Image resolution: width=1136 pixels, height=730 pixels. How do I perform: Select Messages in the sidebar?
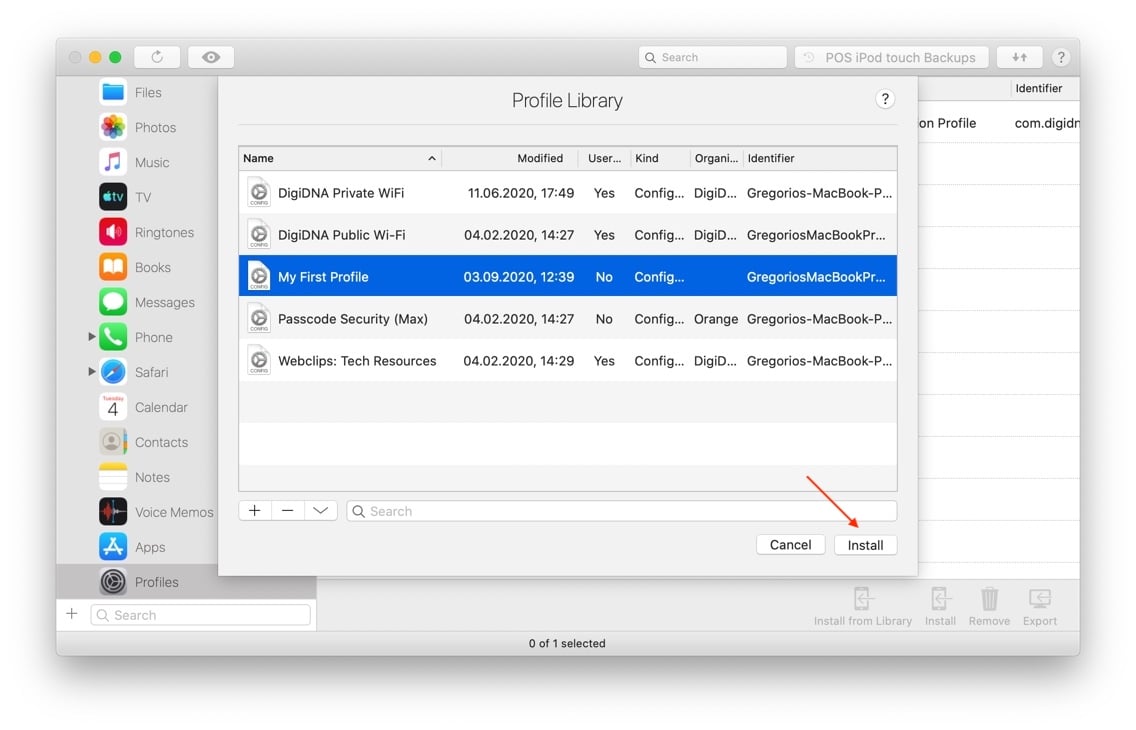click(164, 302)
